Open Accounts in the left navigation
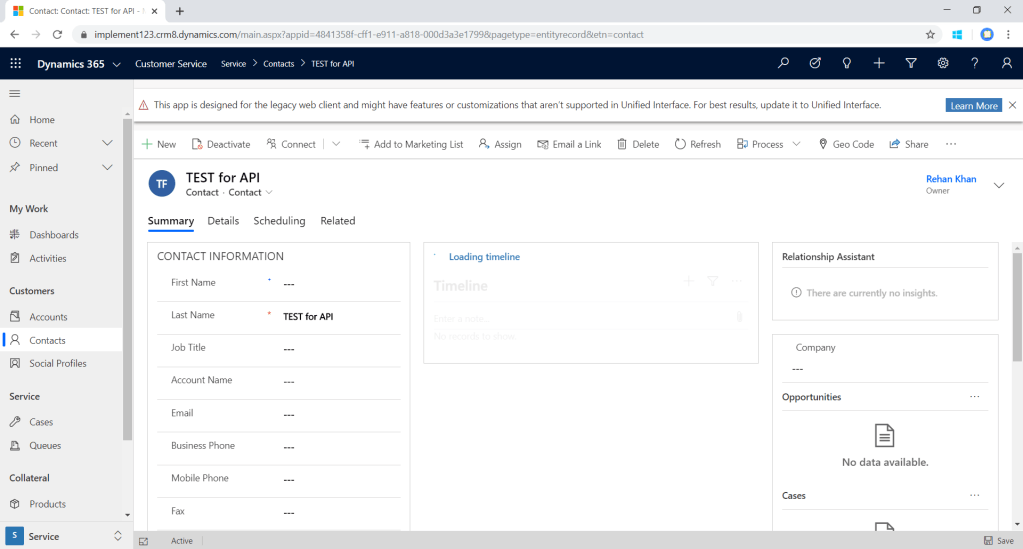Screen dimensions: 1023x549 click(48, 317)
